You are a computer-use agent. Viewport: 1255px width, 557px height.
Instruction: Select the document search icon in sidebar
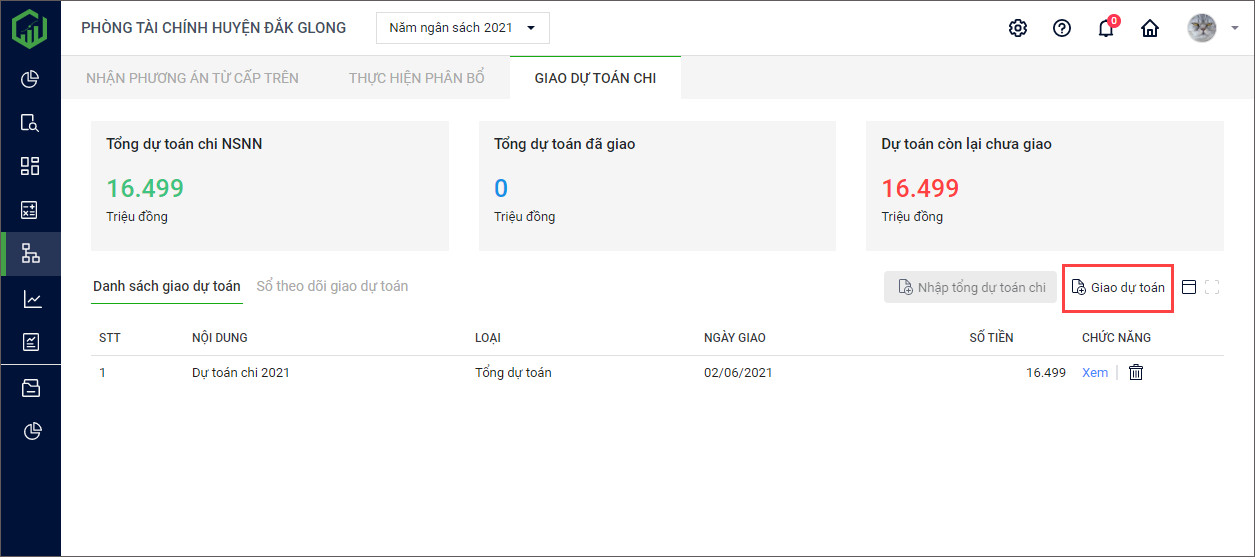coord(30,123)
